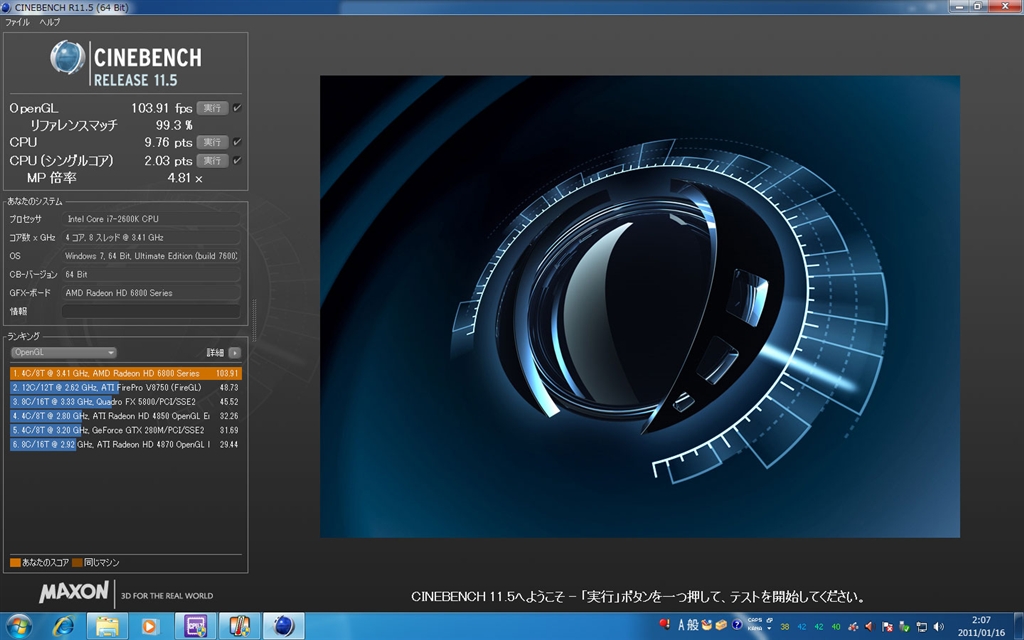Click the green 40 temperature tray icon
The image size is (1024, 640).
(836, 627)
